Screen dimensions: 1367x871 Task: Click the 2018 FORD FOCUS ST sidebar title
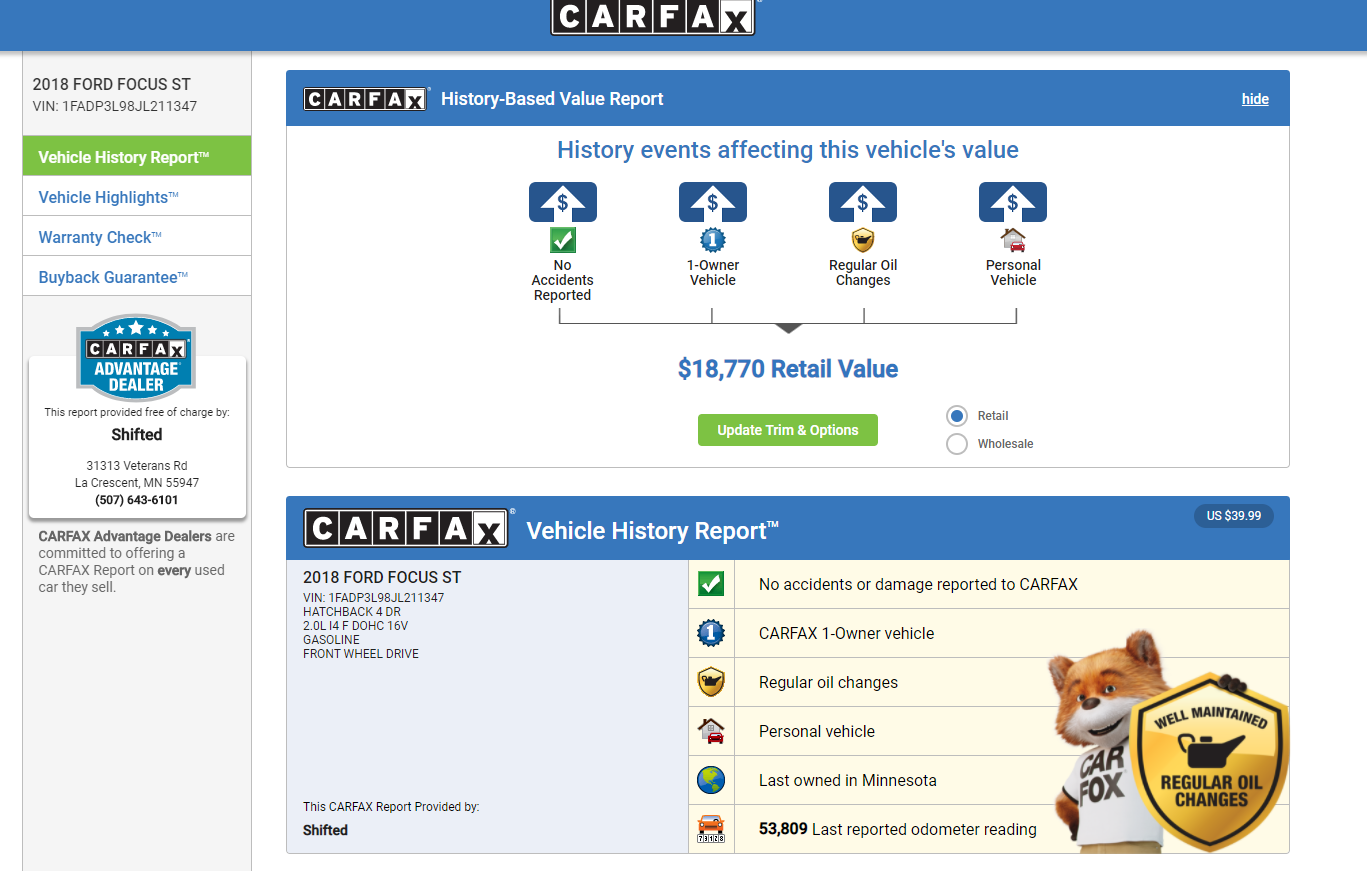[x=112, y=84]
